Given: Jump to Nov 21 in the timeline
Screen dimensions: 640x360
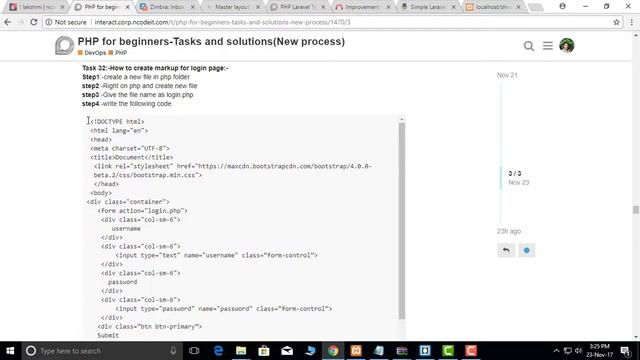Looking at the screenshot, I should [507, 75].
